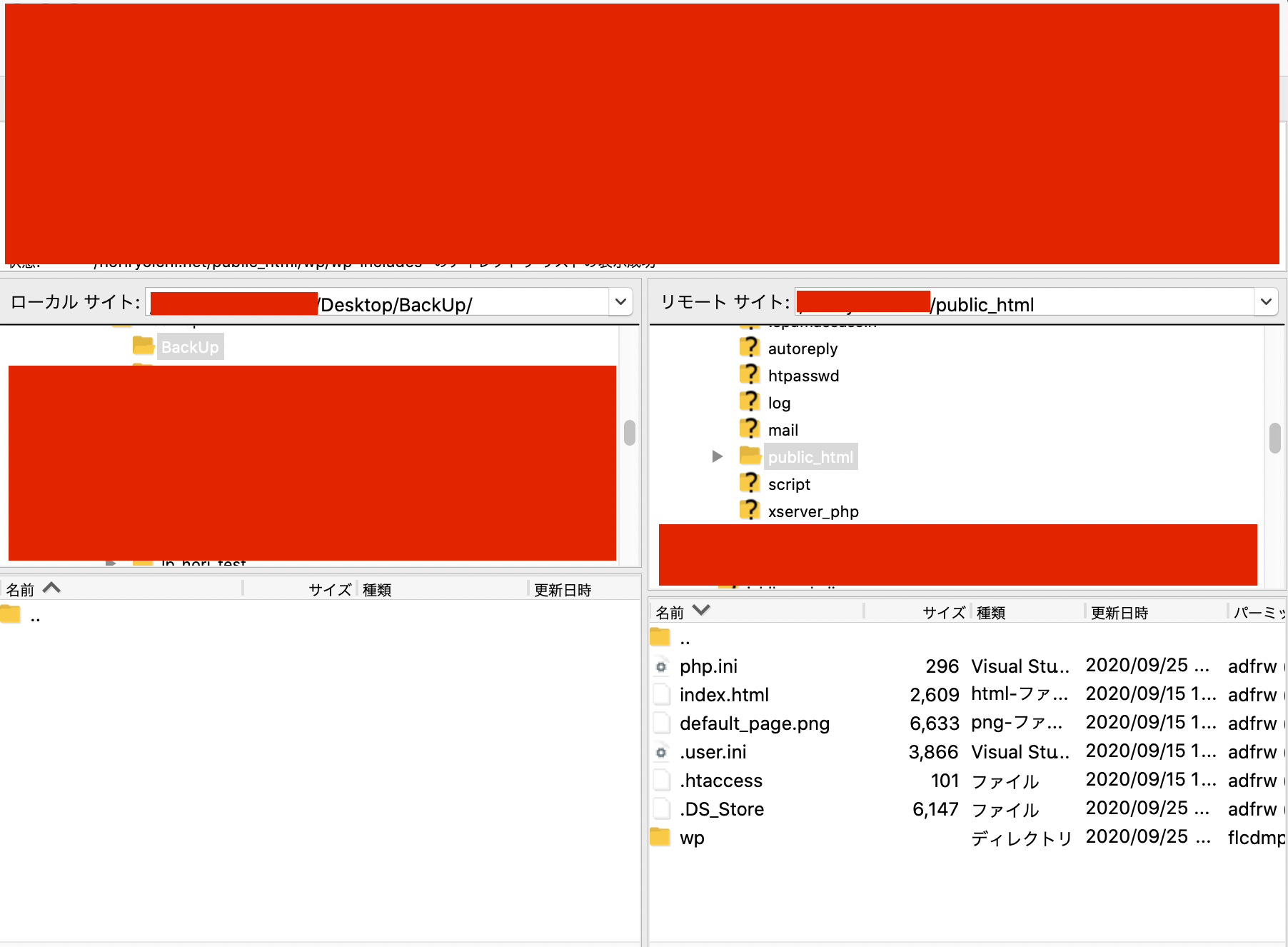Sort remote files by サイズ column

coord(917,612)
